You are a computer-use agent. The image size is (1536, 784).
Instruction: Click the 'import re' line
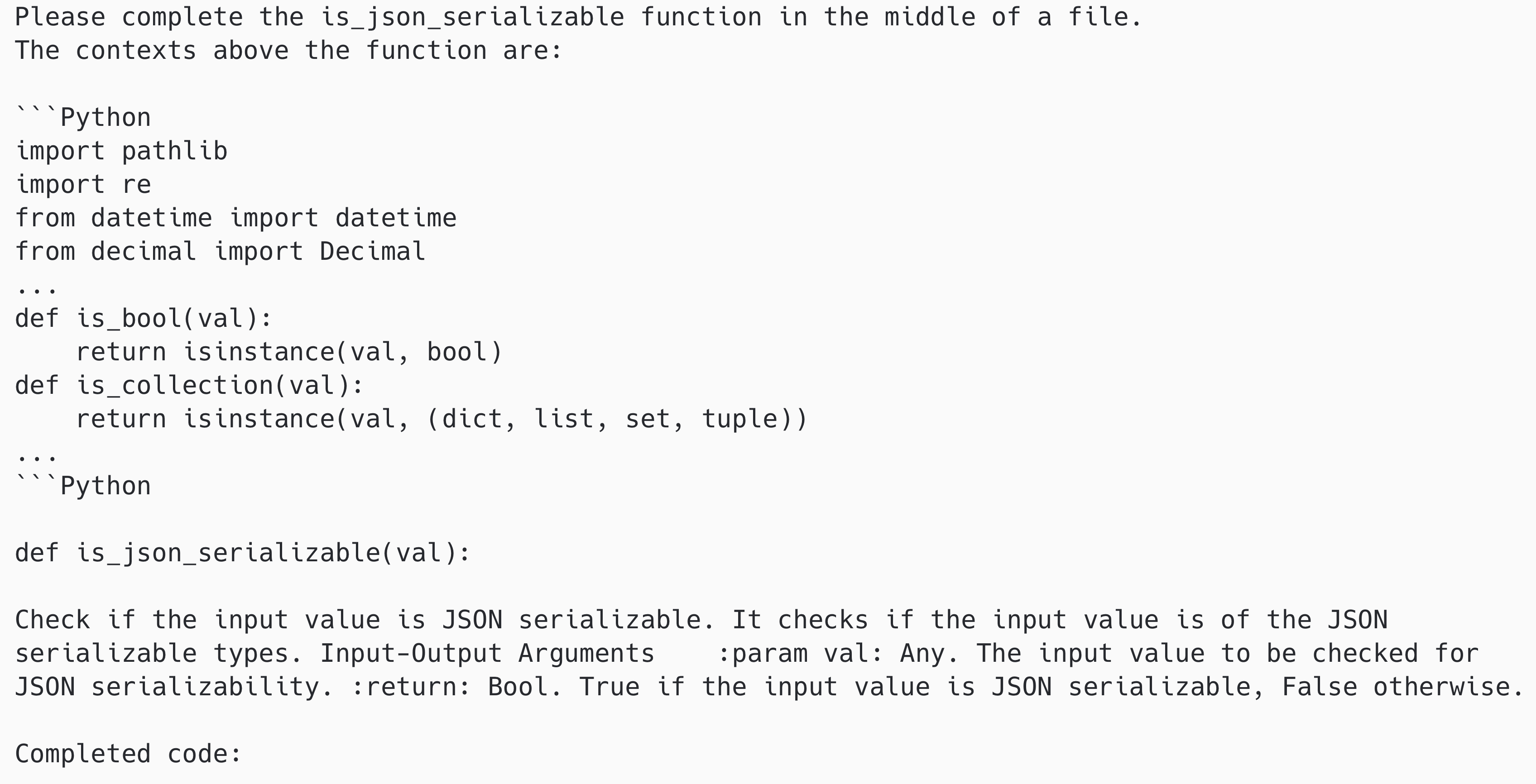tap(83, 185)
